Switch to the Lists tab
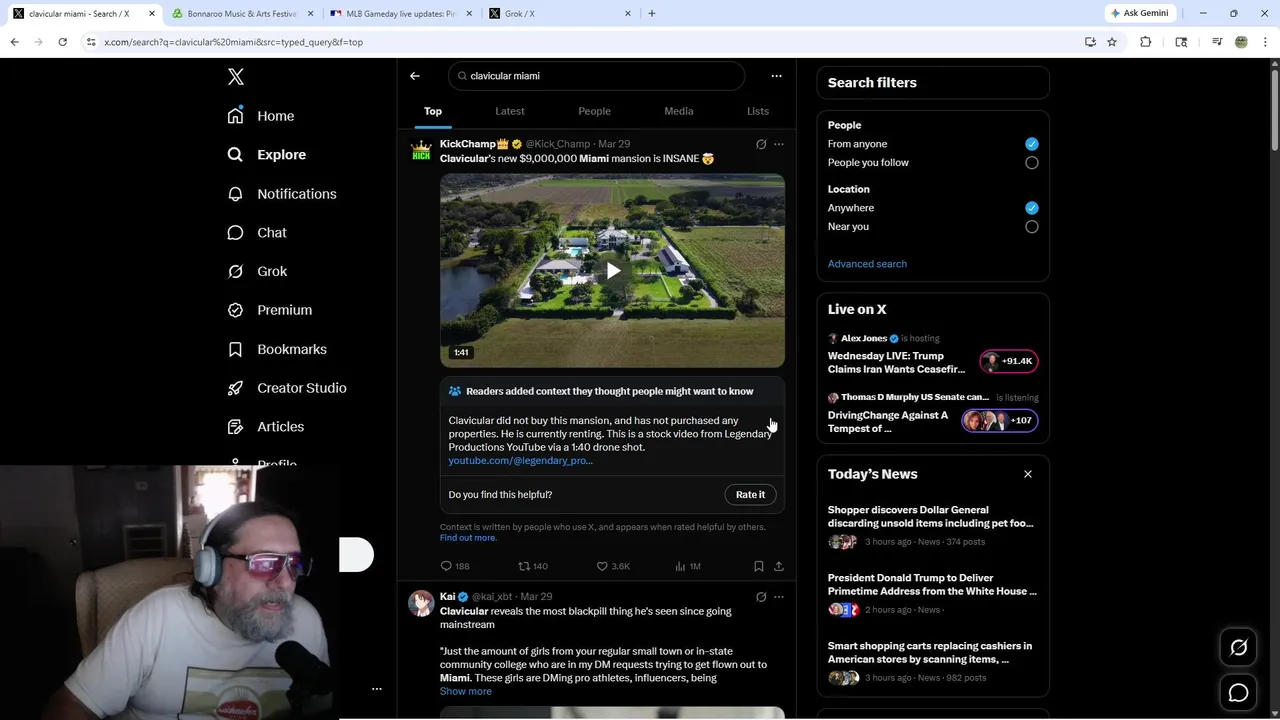This screenshot has width=1280, height=720. click(758, 111)
